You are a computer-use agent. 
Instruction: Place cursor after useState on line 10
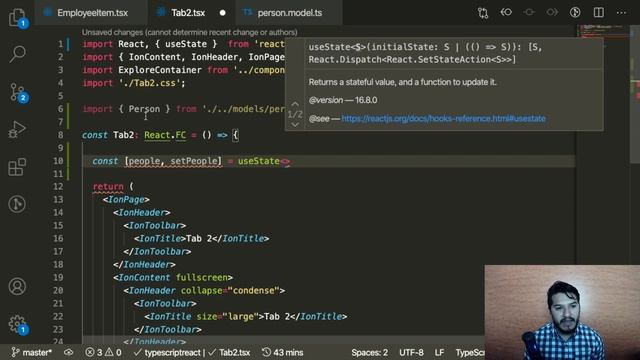pos(280,161)
